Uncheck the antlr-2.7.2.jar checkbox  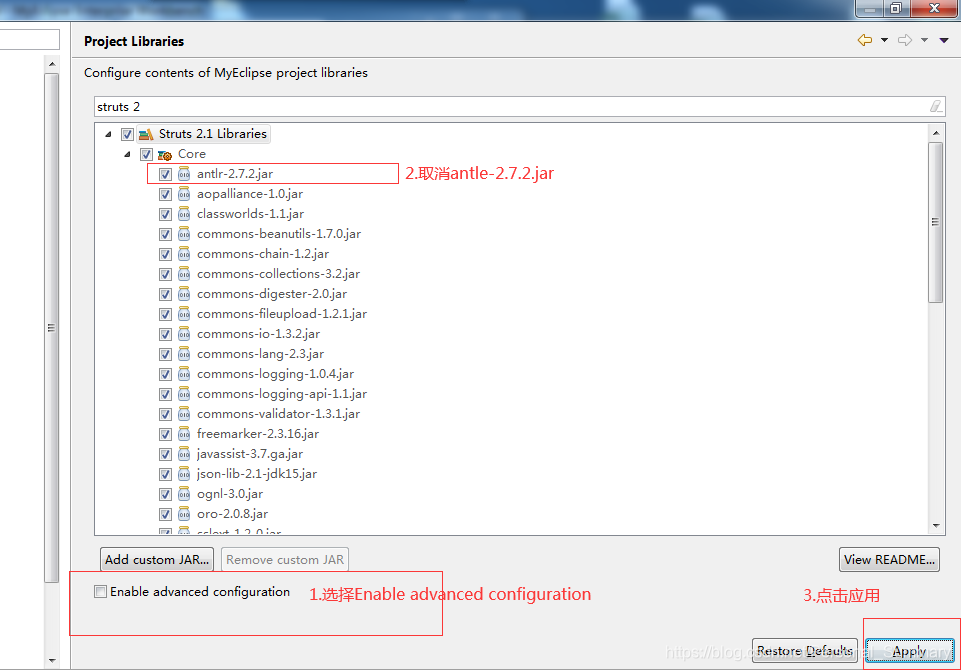pos(165,174)
